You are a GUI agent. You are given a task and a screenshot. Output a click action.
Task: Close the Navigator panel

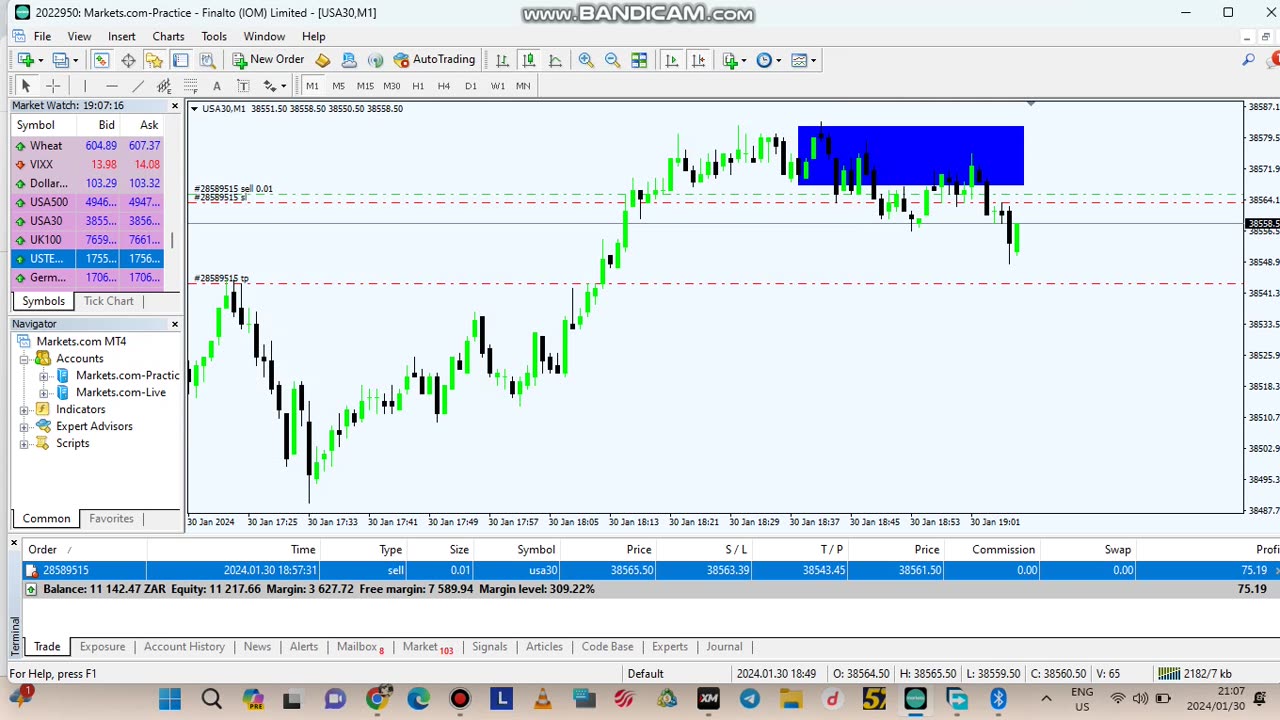(175, 324)
